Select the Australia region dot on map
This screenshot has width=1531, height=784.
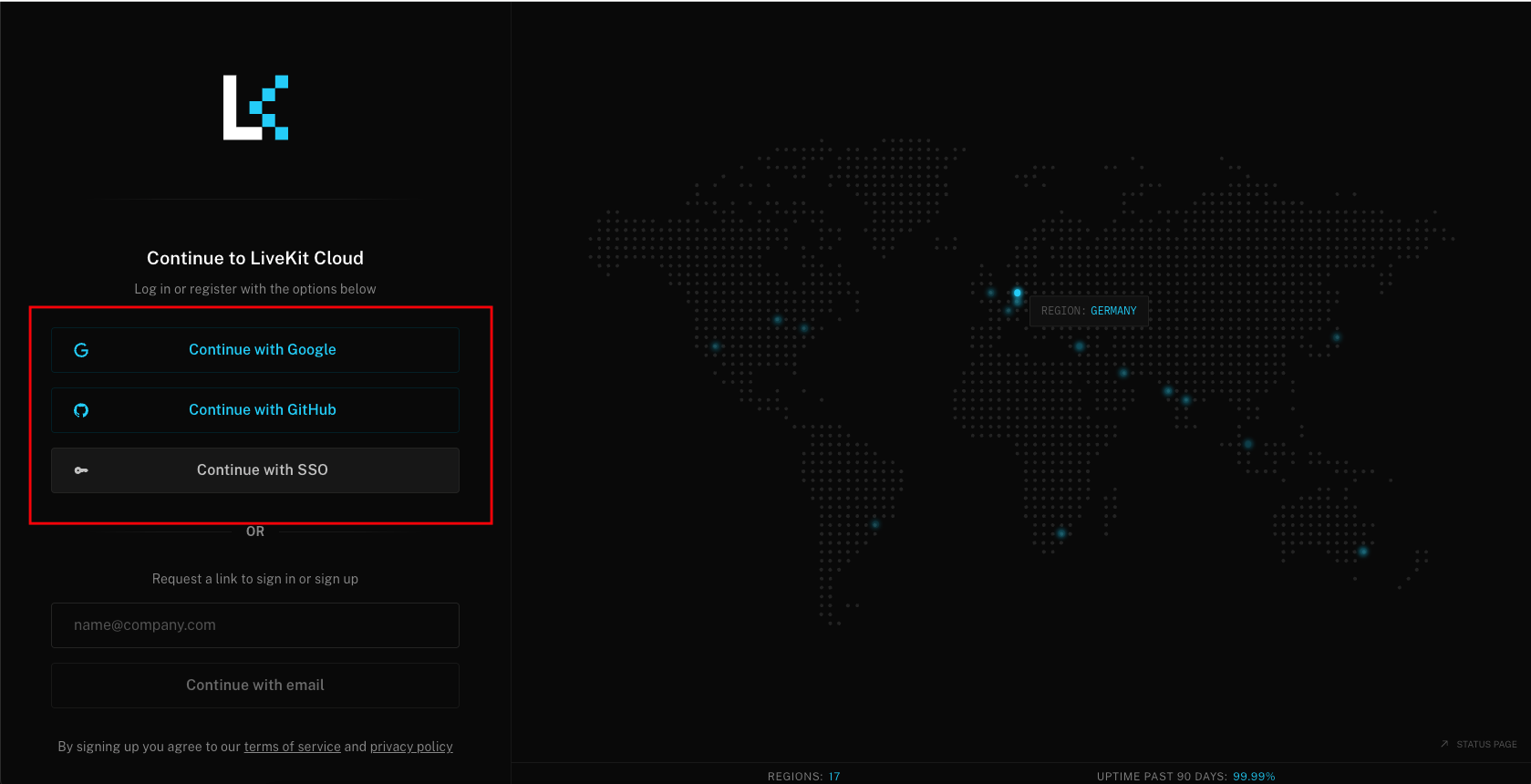coord(1363,552)
